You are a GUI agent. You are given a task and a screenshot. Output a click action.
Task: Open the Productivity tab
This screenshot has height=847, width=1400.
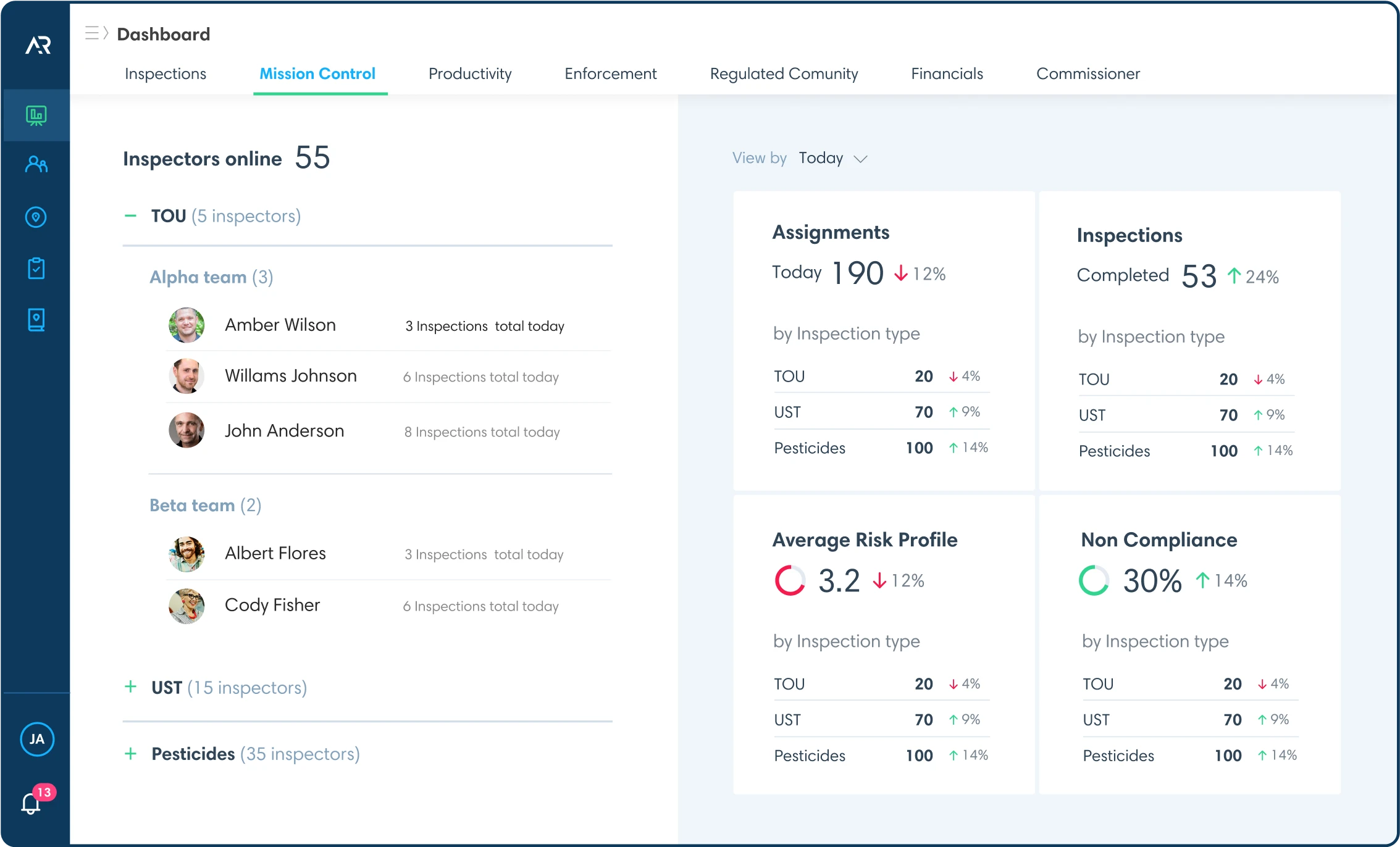[470, 73]
